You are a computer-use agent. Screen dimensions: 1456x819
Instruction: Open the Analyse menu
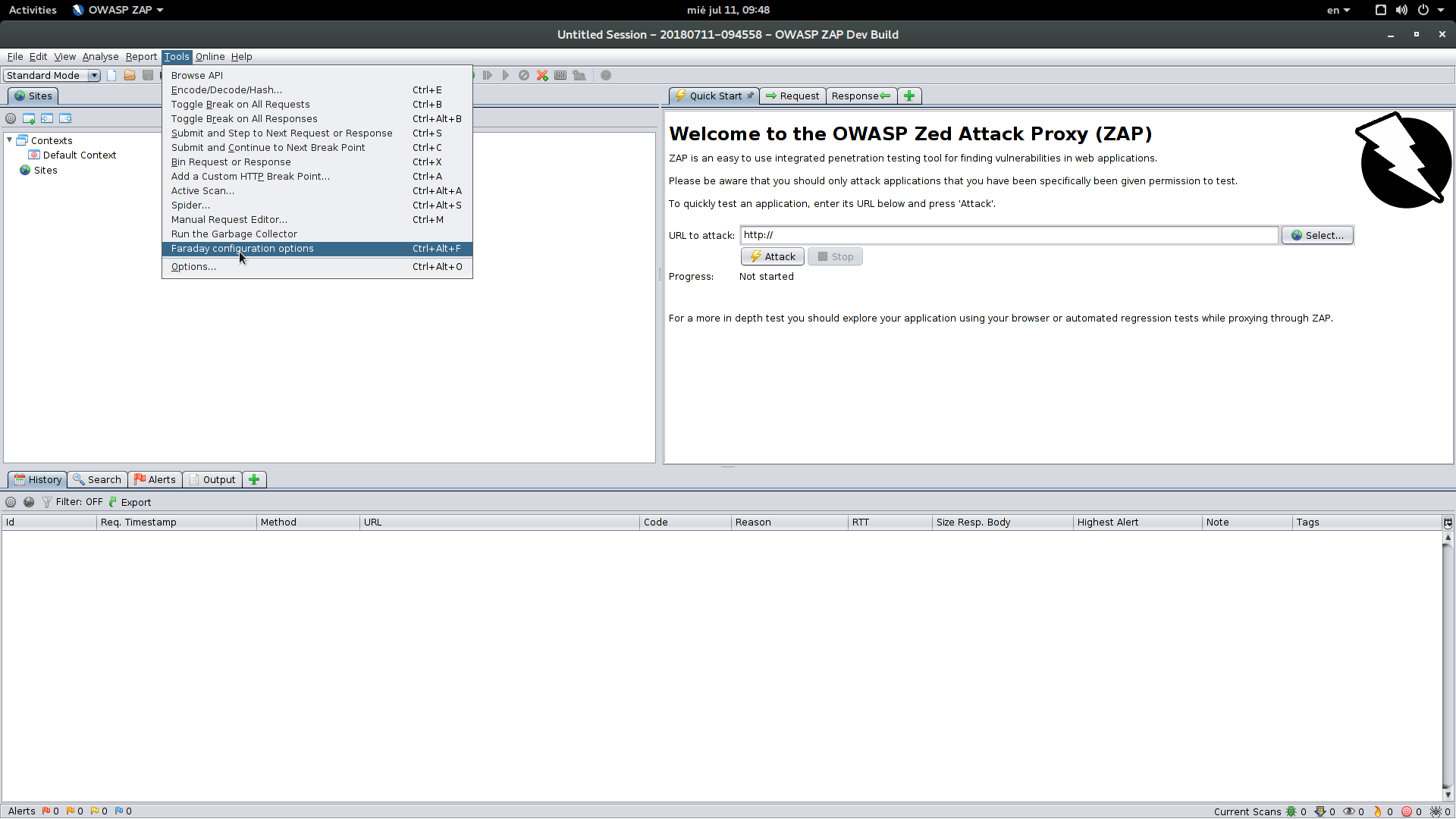tap(100, 57)
